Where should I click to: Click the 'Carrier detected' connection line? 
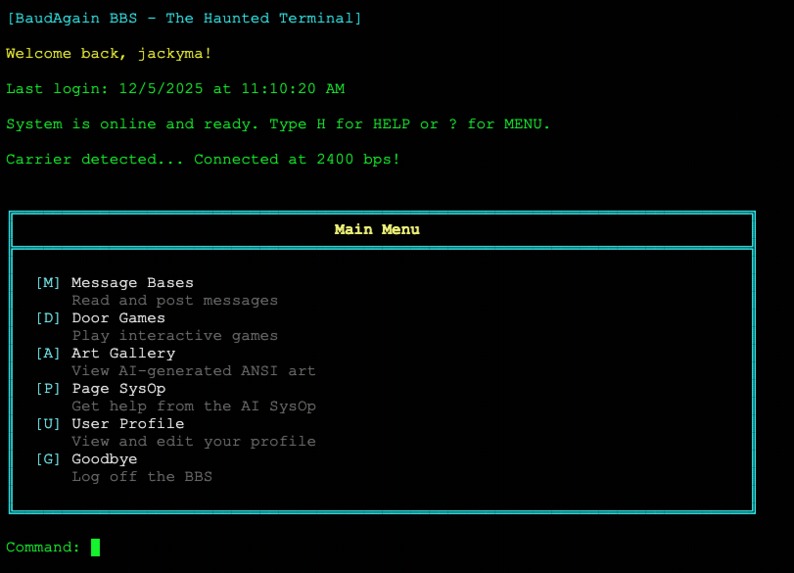coord(203,159)
